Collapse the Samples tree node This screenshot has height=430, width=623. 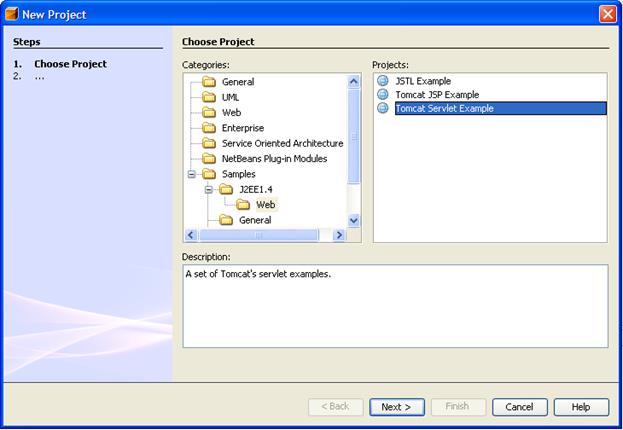tap(192, 174)
